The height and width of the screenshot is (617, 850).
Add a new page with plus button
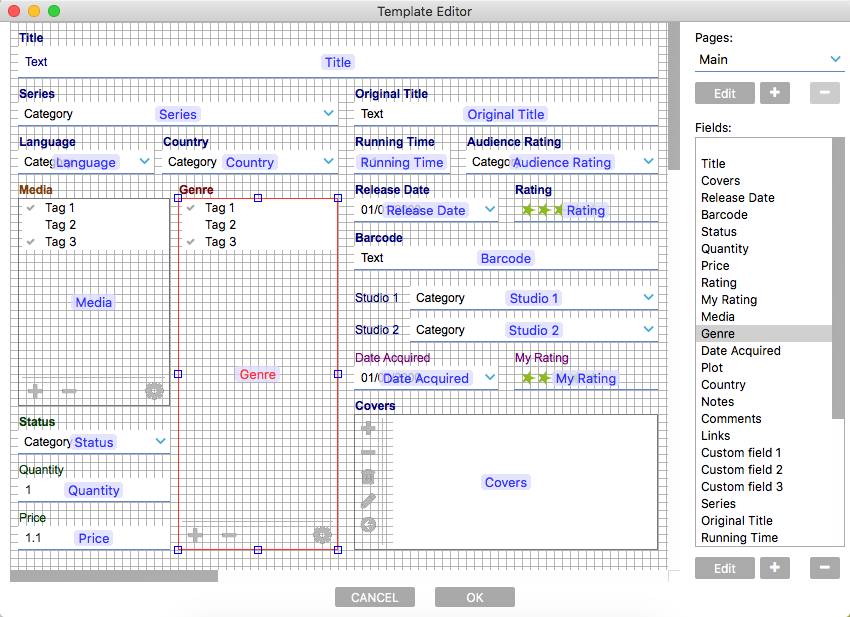775,93
